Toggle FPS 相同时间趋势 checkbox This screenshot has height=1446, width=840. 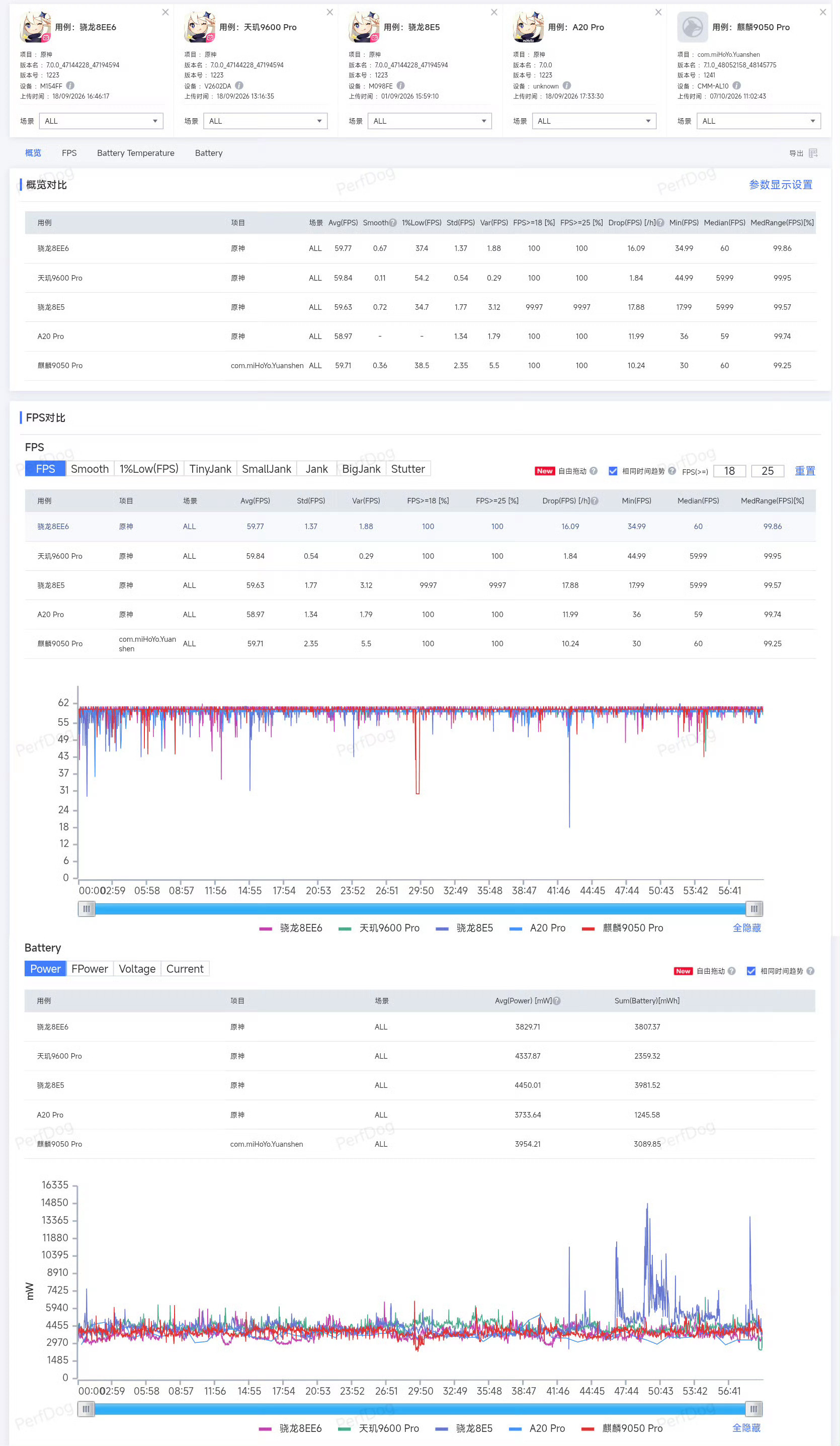[x=613, y=471]
